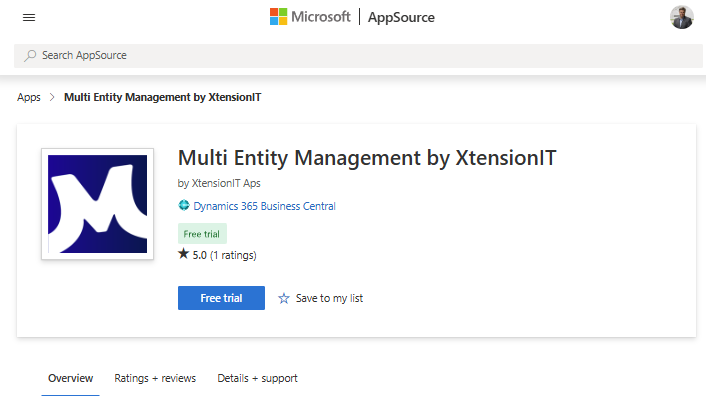The width and height of the screenshot is (706, 396).
Task: Start the blue Free trial button
Action: (x=221, y=298)
